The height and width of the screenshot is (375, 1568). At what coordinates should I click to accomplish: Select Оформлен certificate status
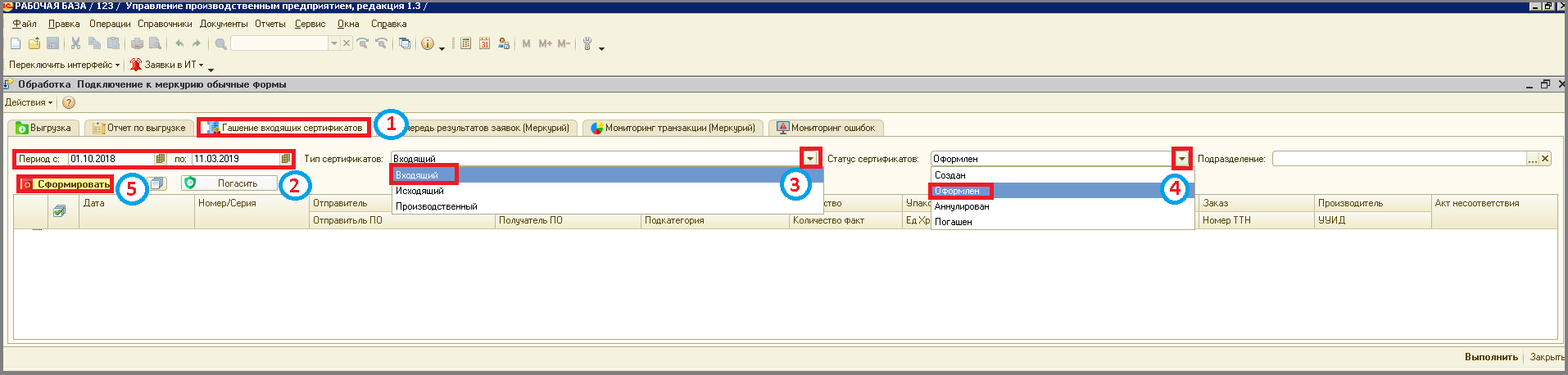point(1063,191)
